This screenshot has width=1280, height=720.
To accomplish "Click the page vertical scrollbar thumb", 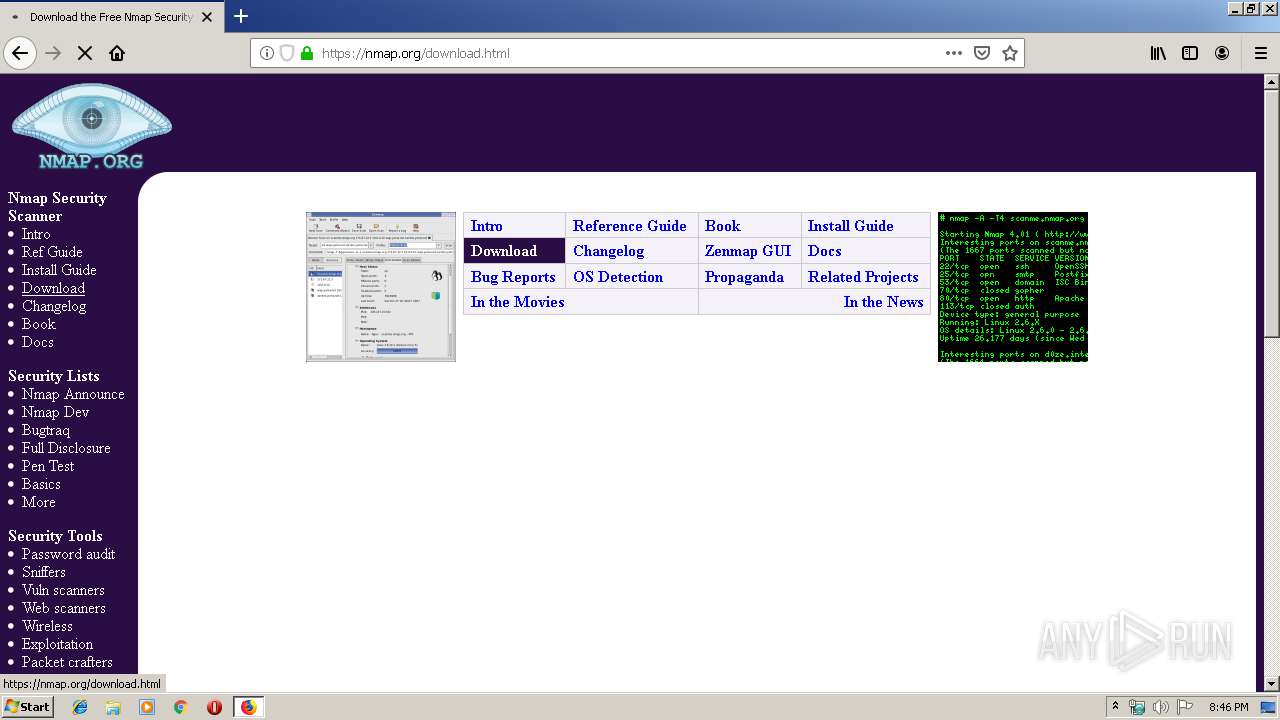I will tap(1272, 214).
